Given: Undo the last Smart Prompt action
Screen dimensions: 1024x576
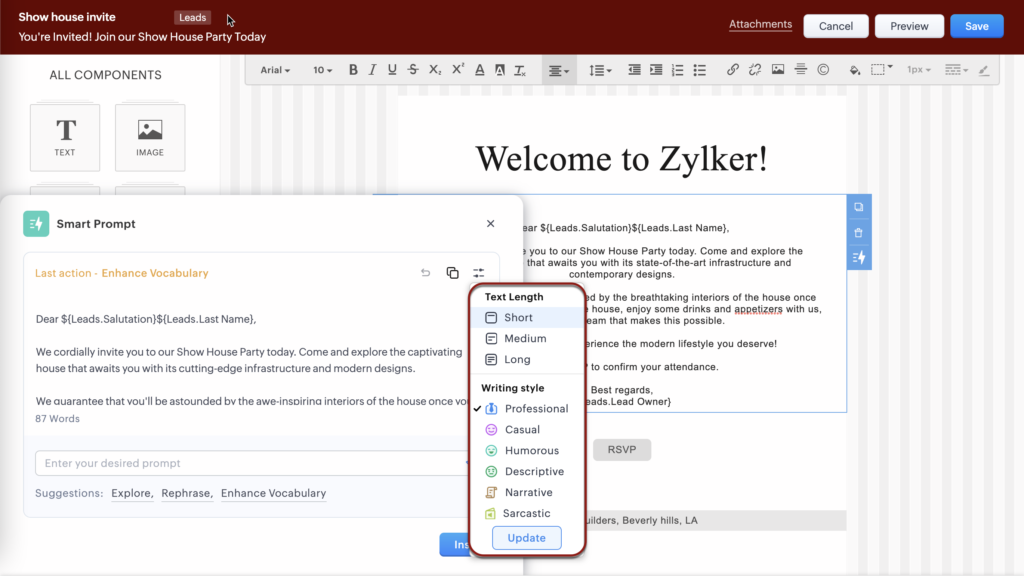Looking at the screenshot, I should [x=425, y=273].
